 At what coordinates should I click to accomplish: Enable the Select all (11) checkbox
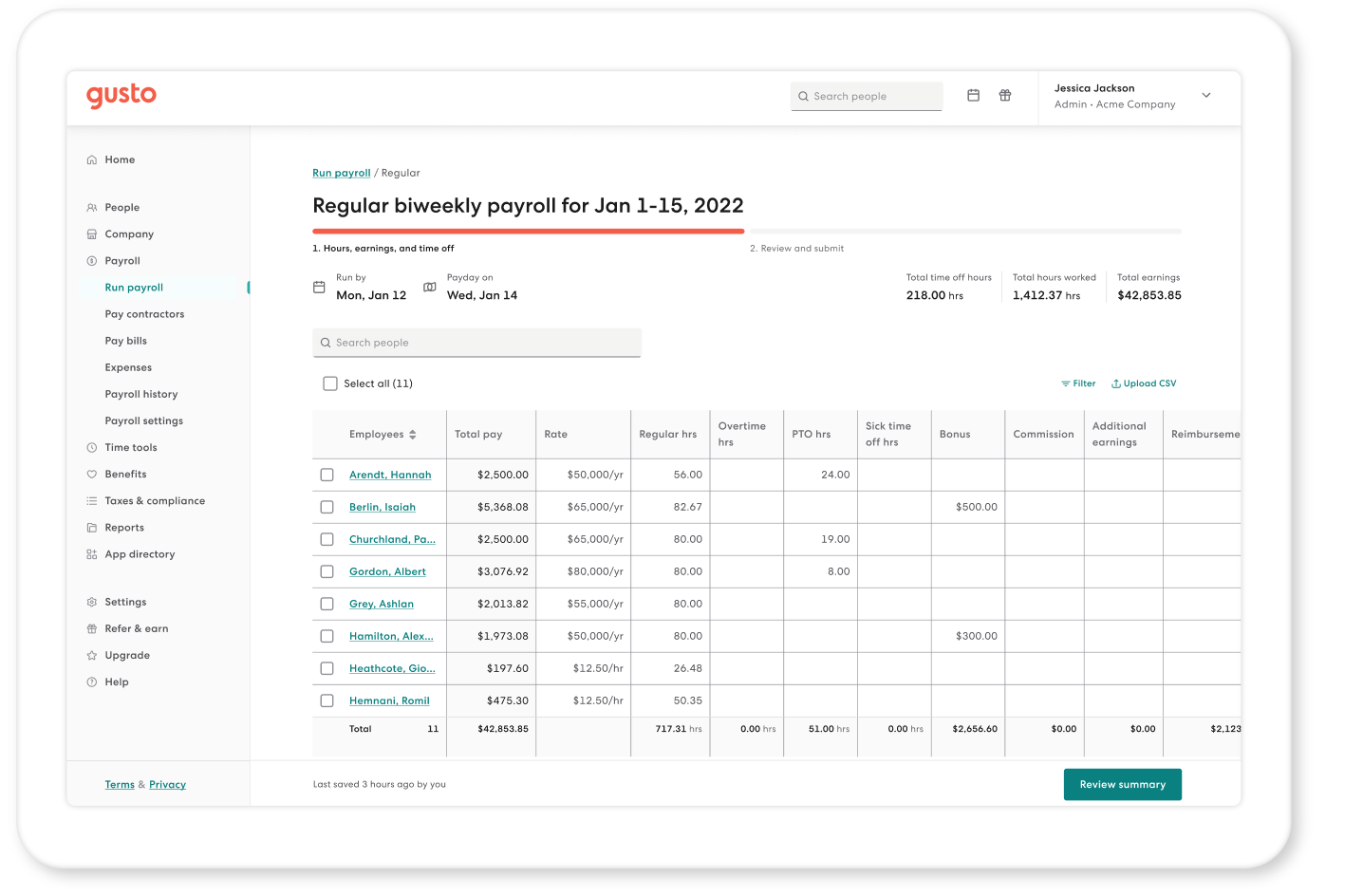(x=329, y=383)
